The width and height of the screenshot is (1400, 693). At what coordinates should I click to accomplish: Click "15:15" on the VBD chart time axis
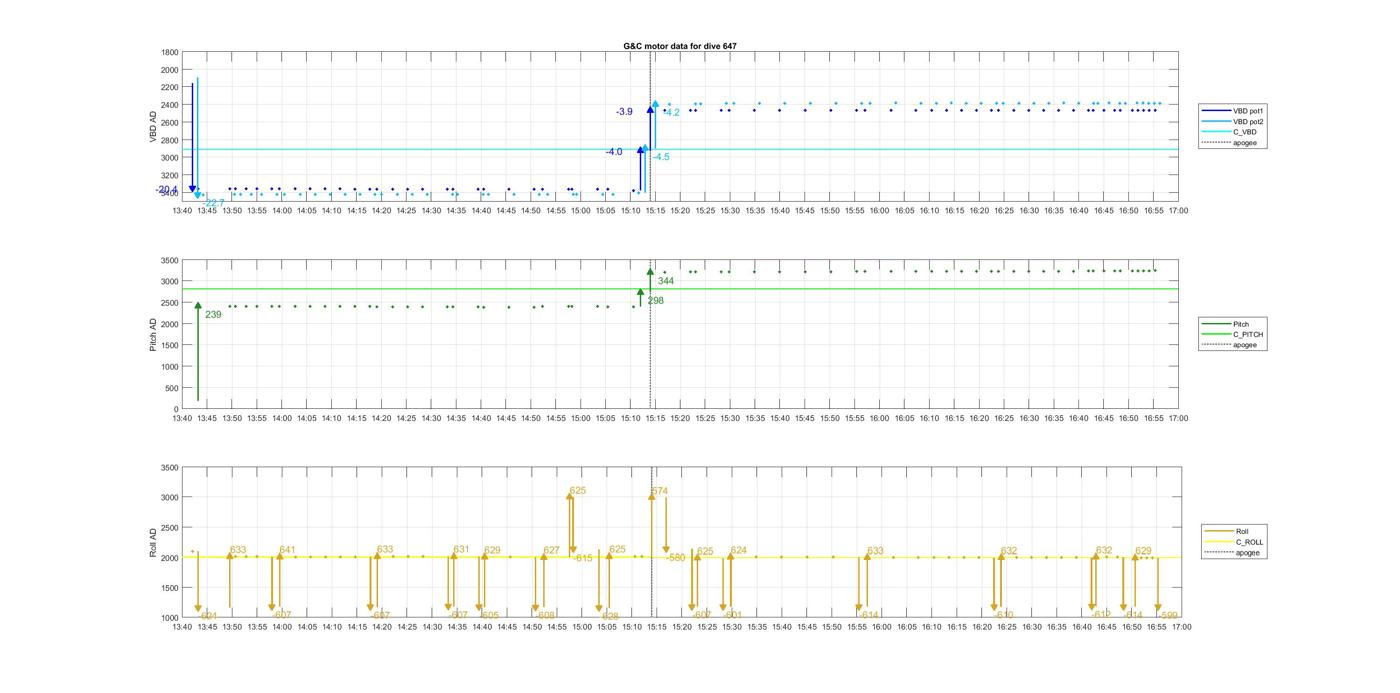pyautogui.click(x=655, y=211)
